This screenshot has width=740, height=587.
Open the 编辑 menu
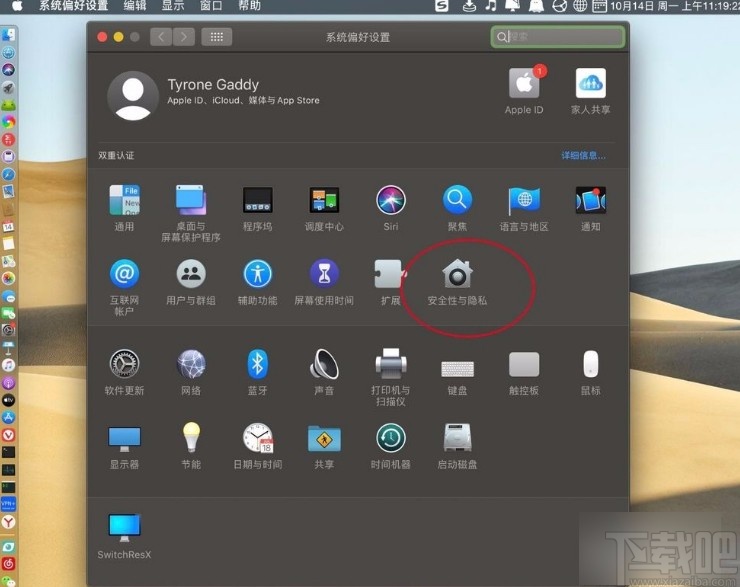tap(135, 6)
